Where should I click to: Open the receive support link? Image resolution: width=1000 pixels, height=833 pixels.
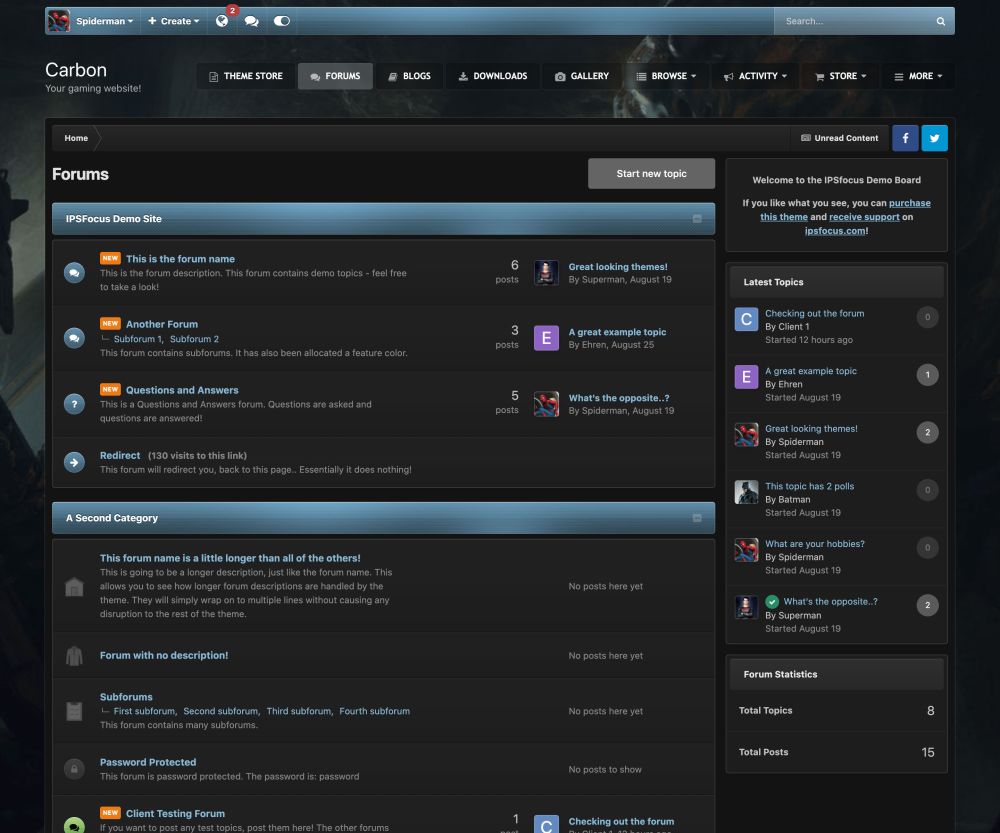coord(864,217)
